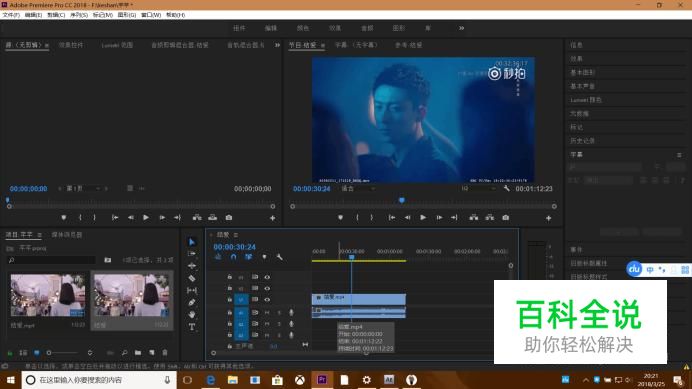Toggle V2 track output eye
Viewport: 692px width, 389px height.
pyautogui.click(x=267, y=288)
